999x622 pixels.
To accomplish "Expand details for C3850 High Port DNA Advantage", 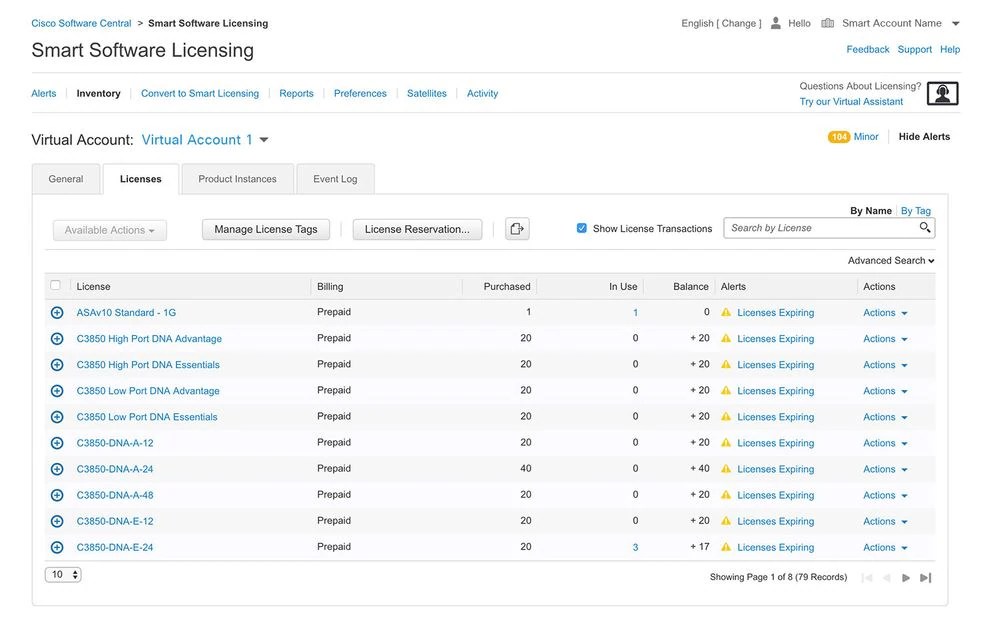I will click(57, 338).
